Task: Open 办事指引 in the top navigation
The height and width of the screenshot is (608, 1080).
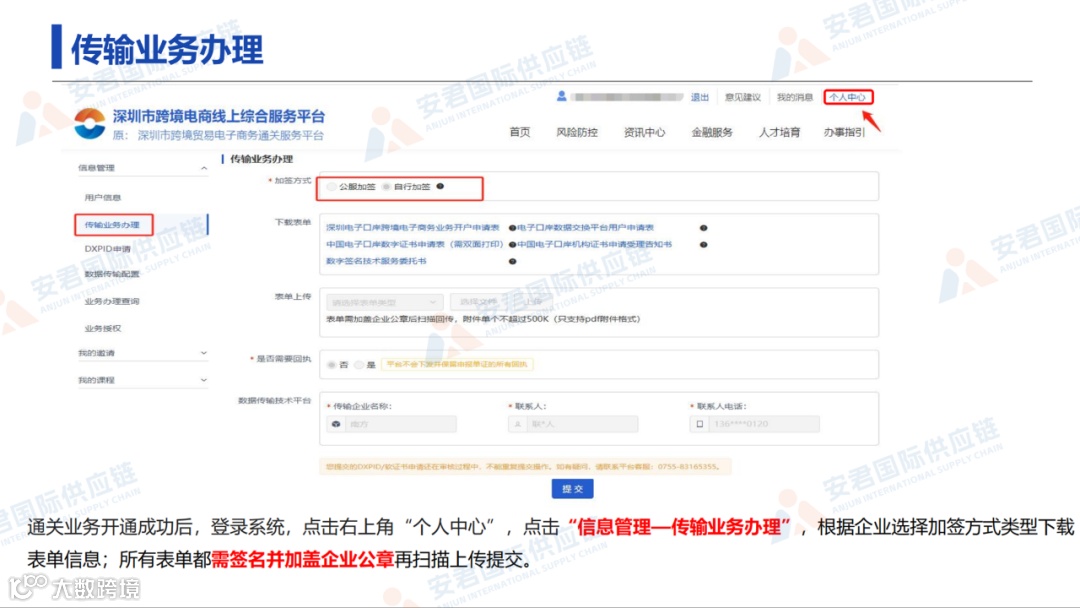Action: click(844, 132)
